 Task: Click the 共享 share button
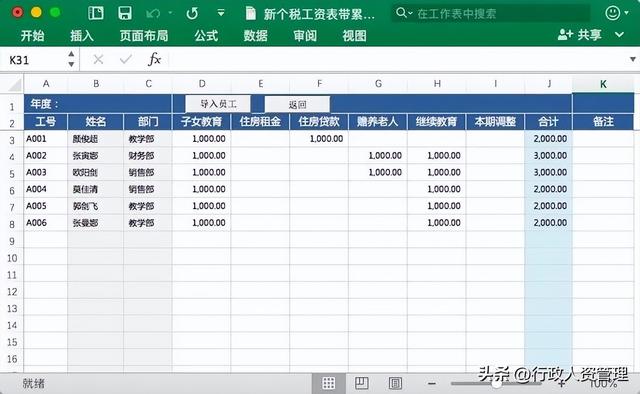click(x=580, y=35)
